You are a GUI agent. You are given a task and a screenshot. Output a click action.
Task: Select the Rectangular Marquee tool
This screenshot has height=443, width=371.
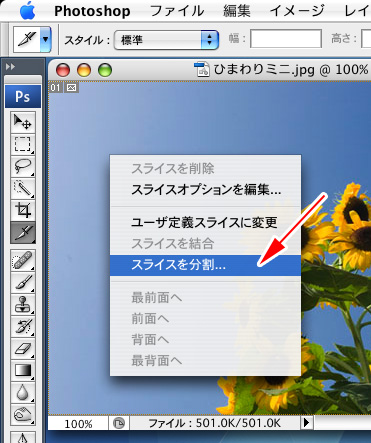coord(23,144)
